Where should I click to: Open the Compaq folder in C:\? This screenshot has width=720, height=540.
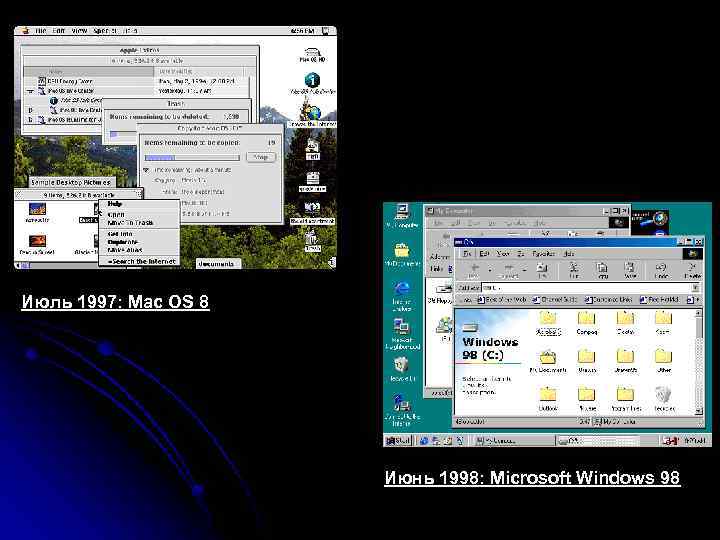[587, 323]
